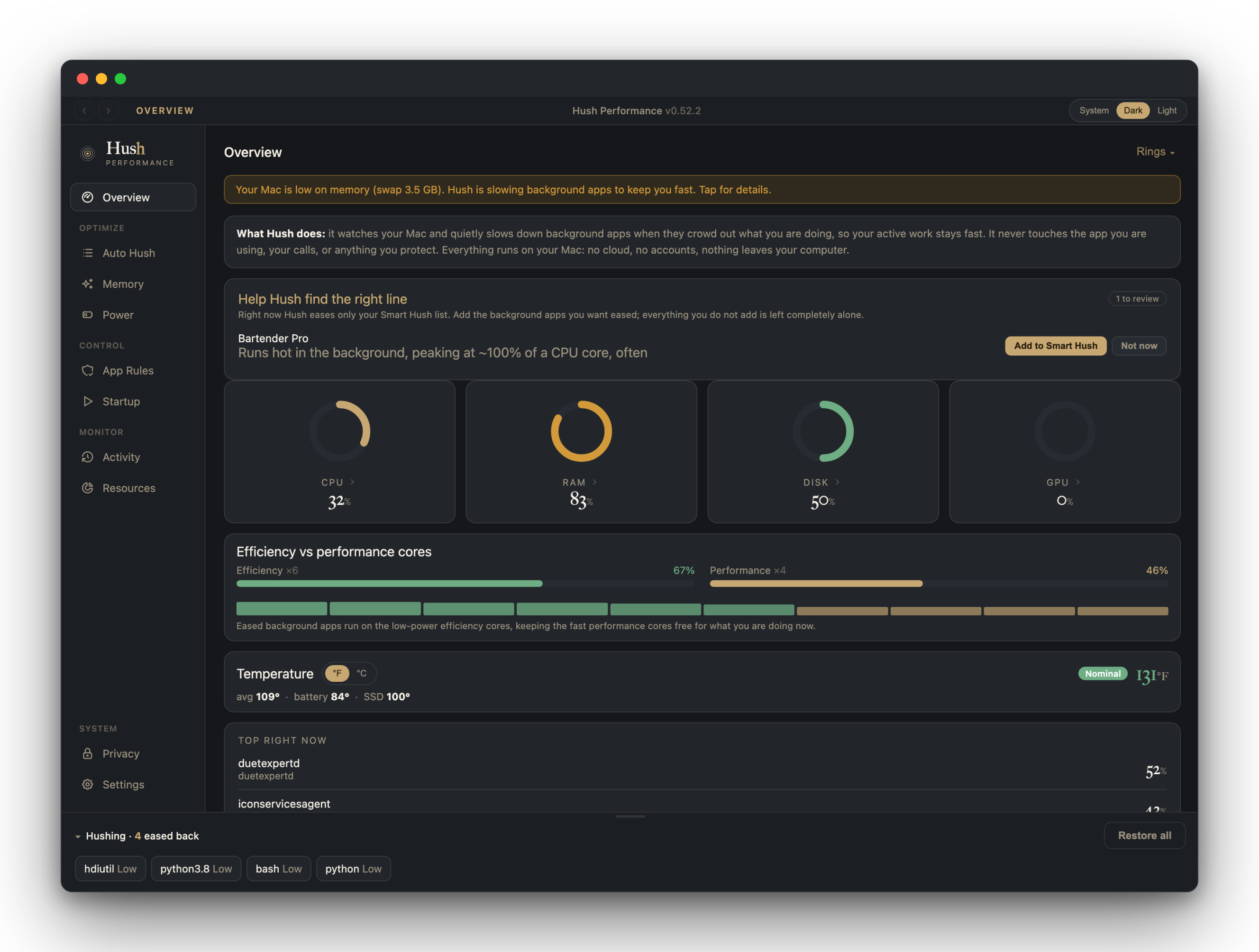Open the Overview sidebar item
This screenshot has height=952, width=1259.
point(133,197)
